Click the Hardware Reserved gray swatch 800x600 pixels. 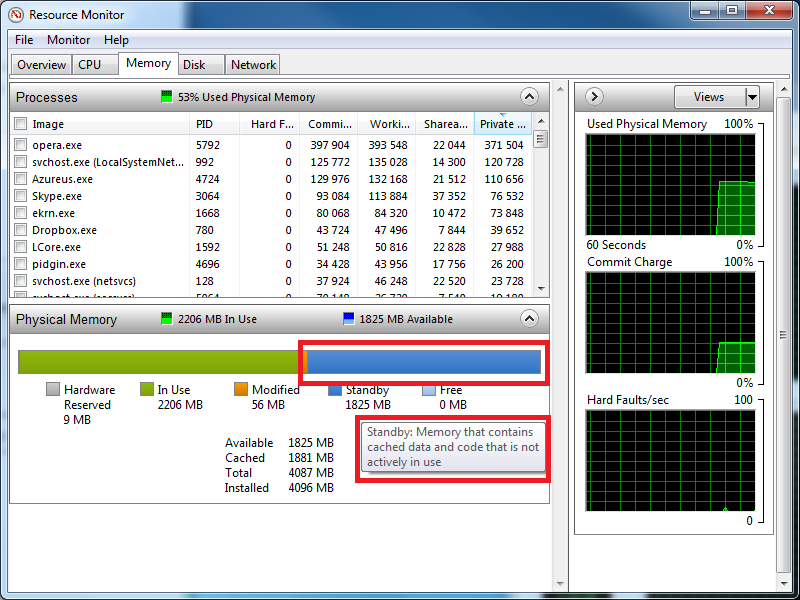(x=53, y=389)
